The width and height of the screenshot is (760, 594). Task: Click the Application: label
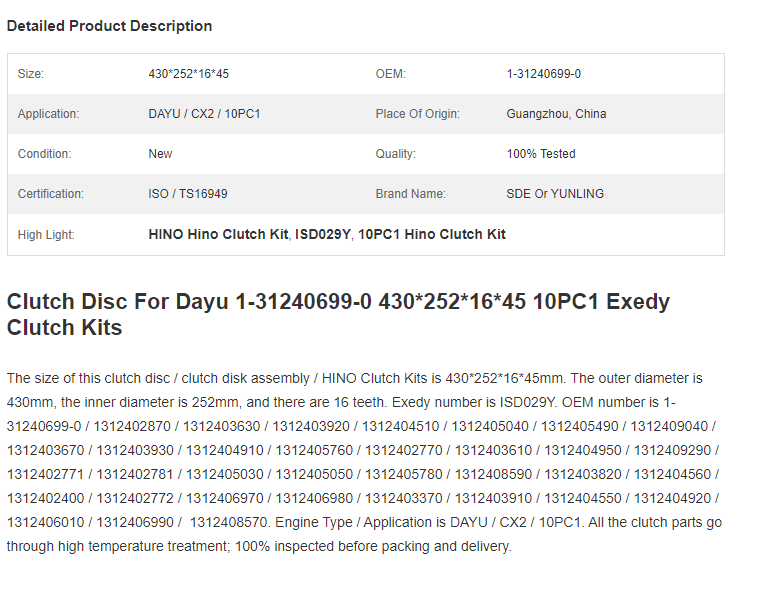pos(48,114)
